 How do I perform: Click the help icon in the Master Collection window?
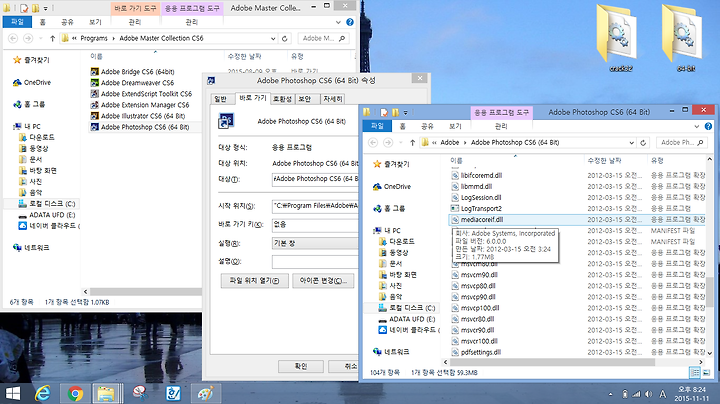(350, 22)
